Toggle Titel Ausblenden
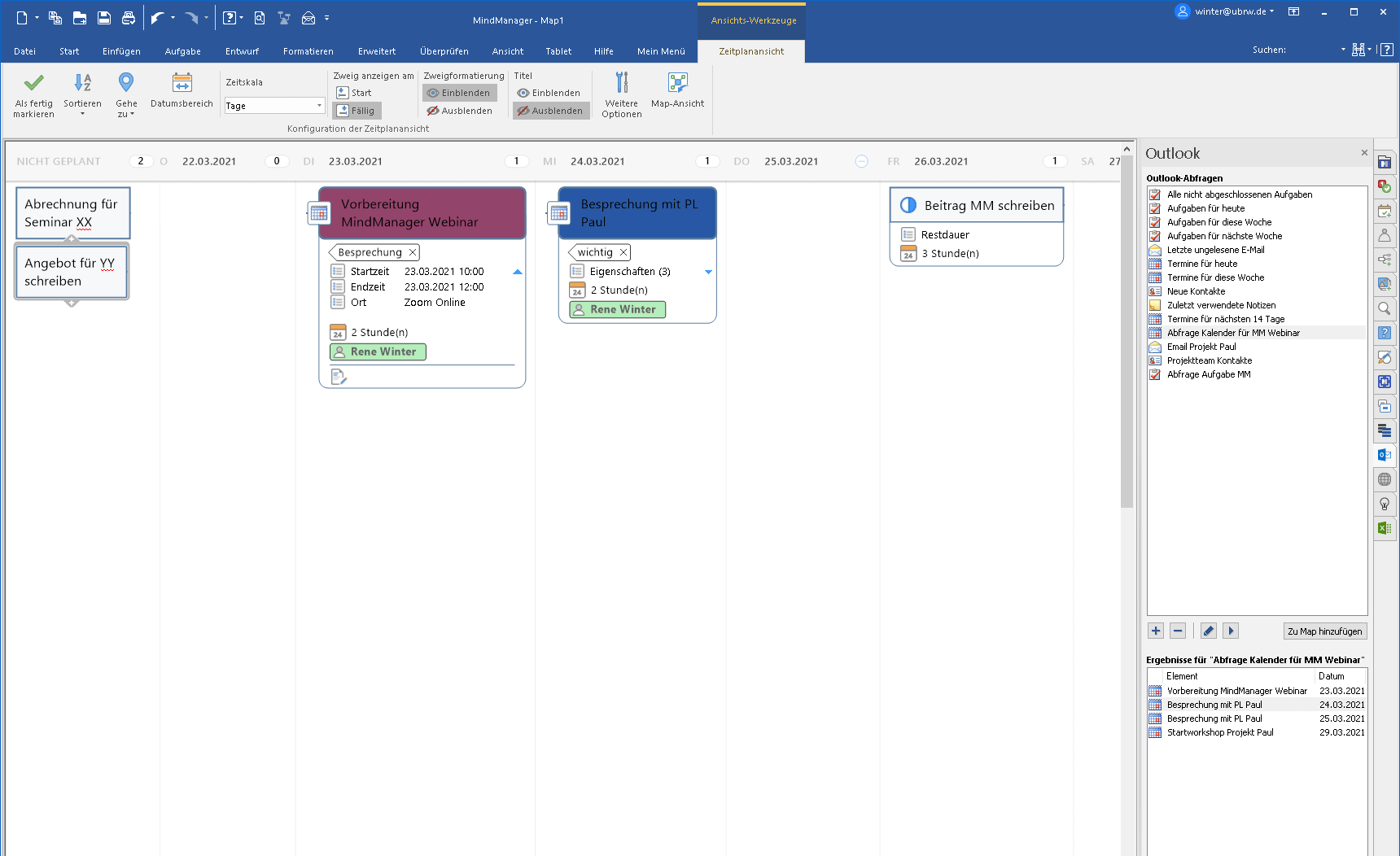Screen dimensions: 1400x856 (551, 111)
